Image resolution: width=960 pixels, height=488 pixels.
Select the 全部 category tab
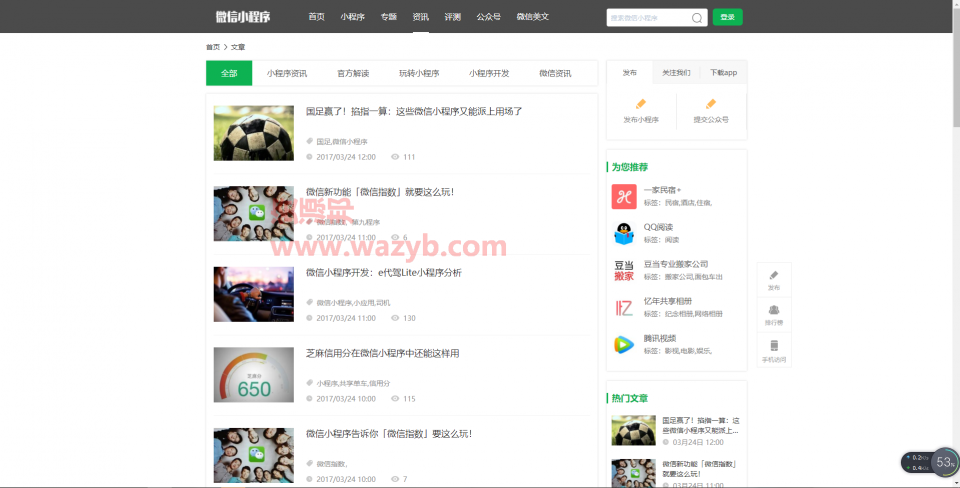click(229, 73)
